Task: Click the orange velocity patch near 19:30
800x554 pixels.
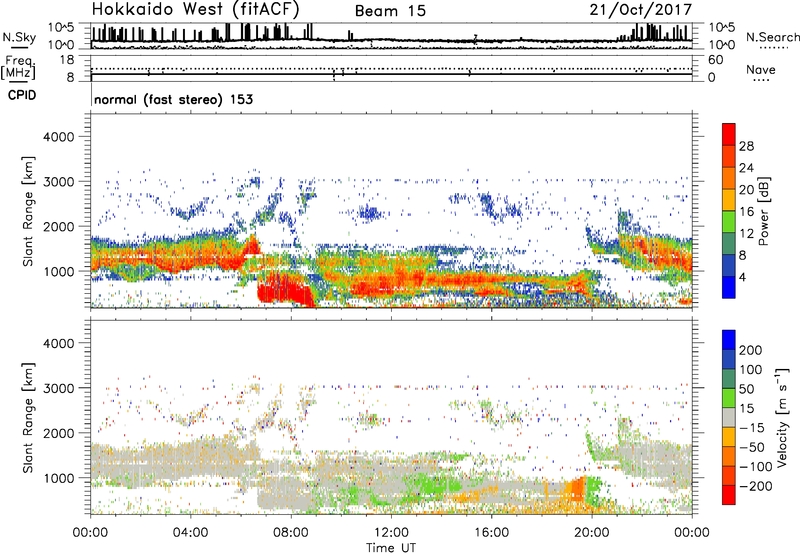Action: (578, 487)
